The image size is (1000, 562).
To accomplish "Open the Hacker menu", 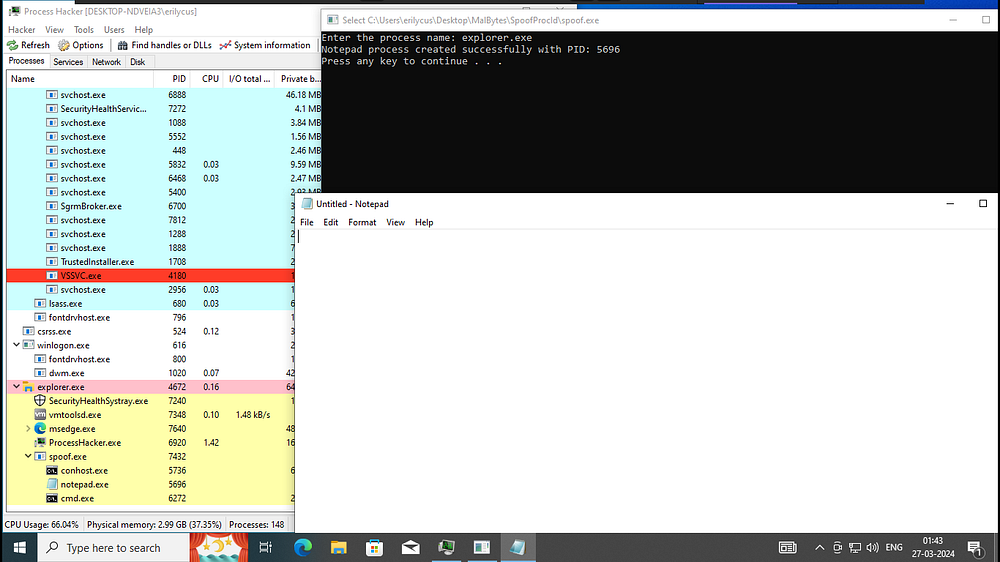I will pyautogui.click(x=22, y=29).
